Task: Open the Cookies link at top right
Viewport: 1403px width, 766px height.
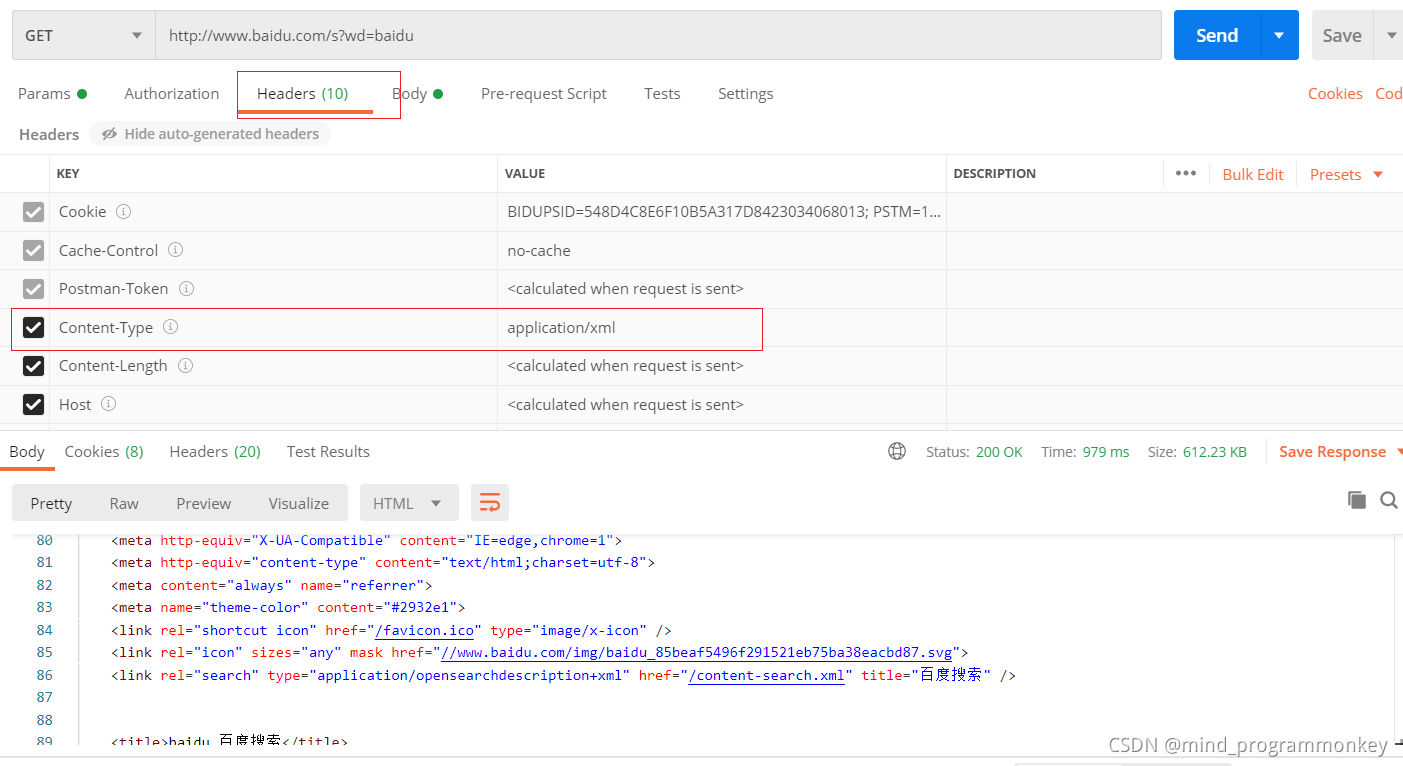Action: tap(1335, 93)
